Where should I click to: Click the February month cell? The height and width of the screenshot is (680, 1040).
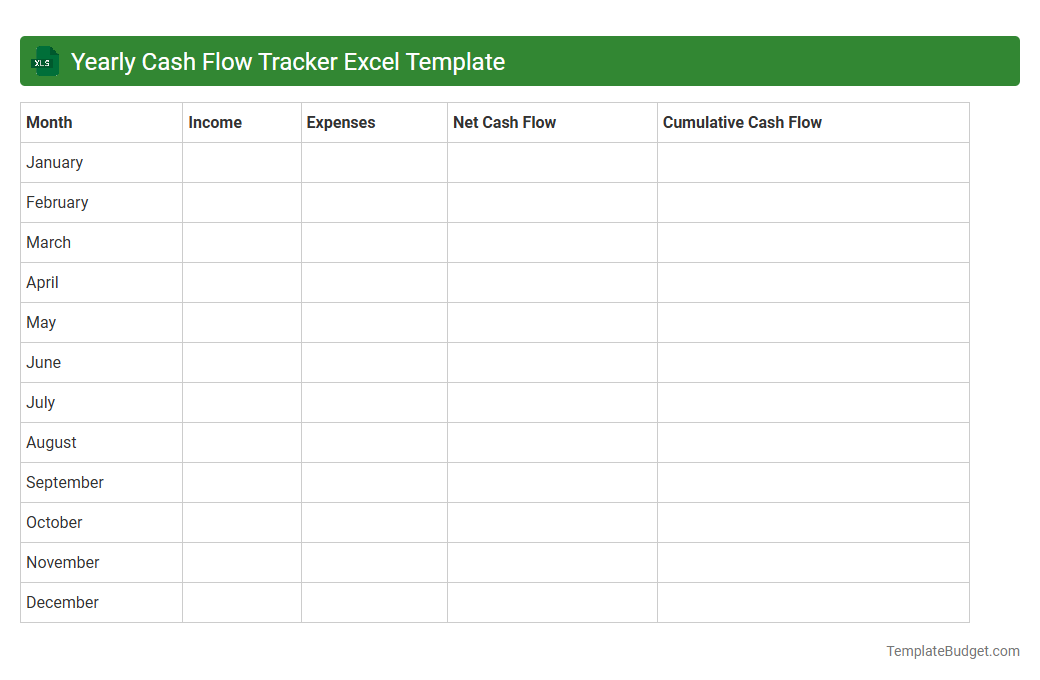click(x=58, y=202)
